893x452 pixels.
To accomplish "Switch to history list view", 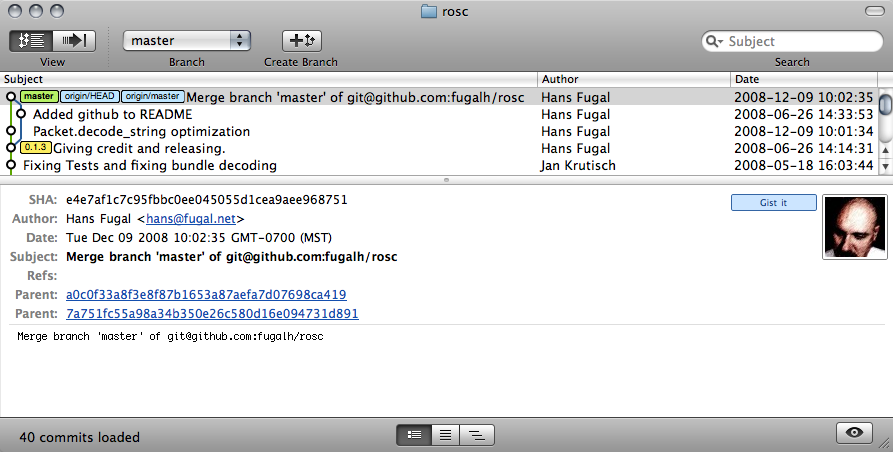I will coord(31,40).
